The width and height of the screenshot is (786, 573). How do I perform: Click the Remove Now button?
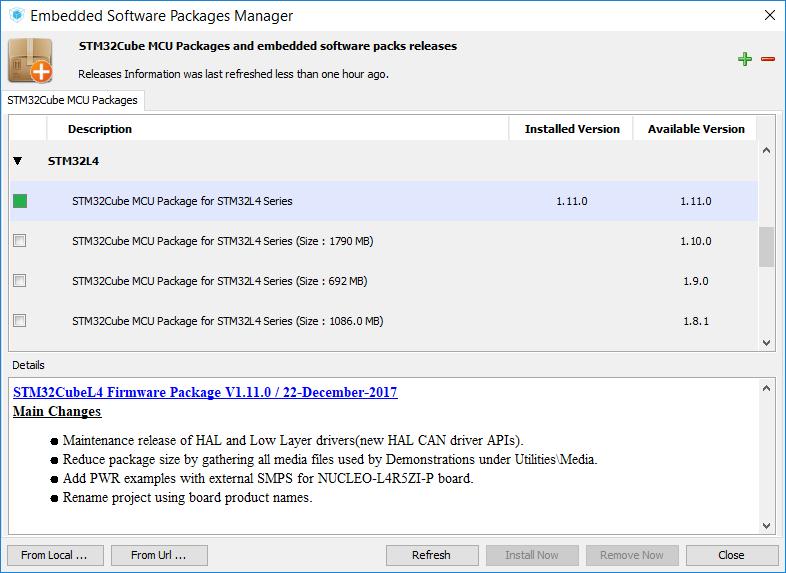click(x=632, y=555)
